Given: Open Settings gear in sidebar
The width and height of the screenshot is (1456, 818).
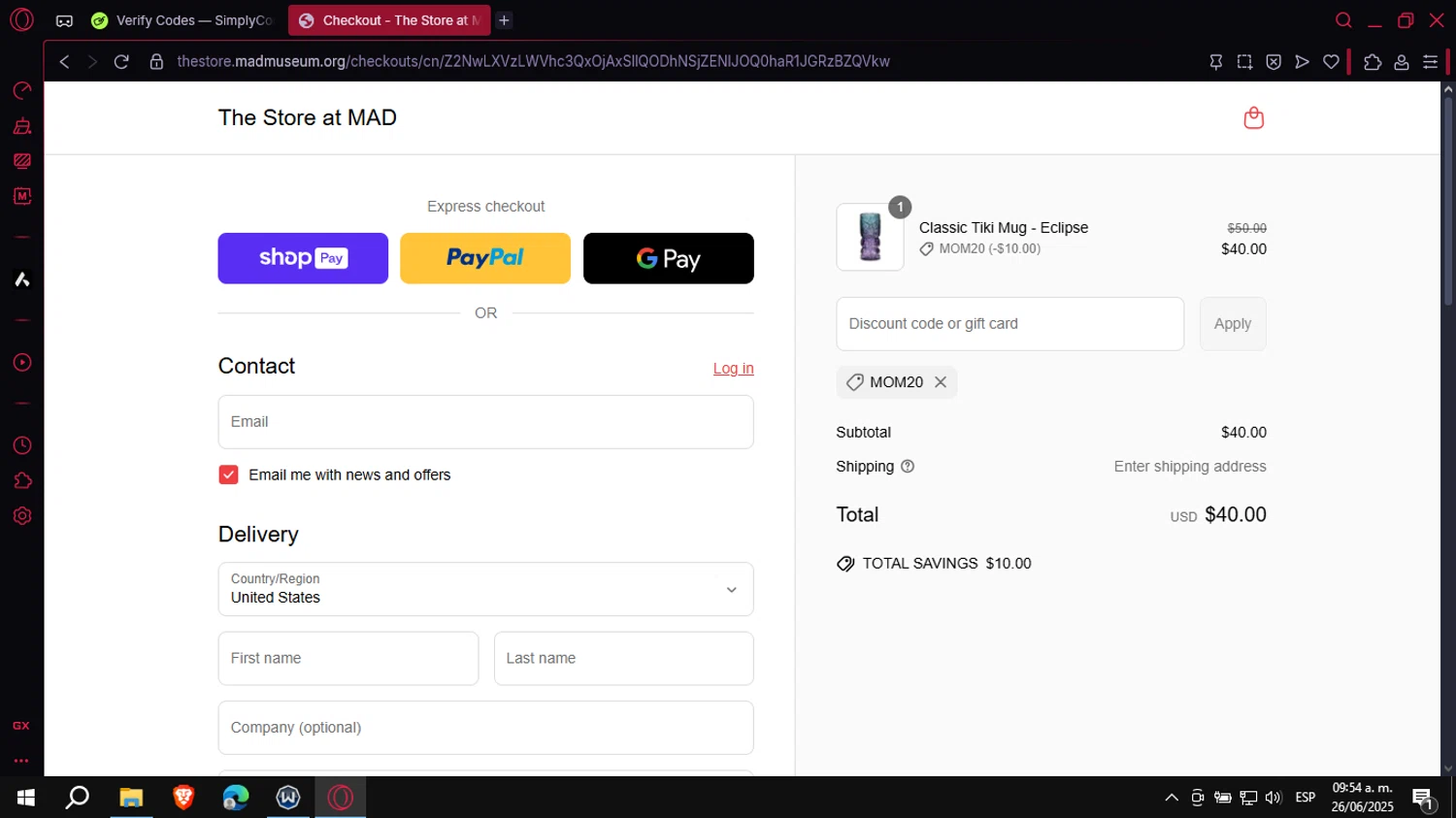Looking at the screenshot, I should [x=21, y=515].
